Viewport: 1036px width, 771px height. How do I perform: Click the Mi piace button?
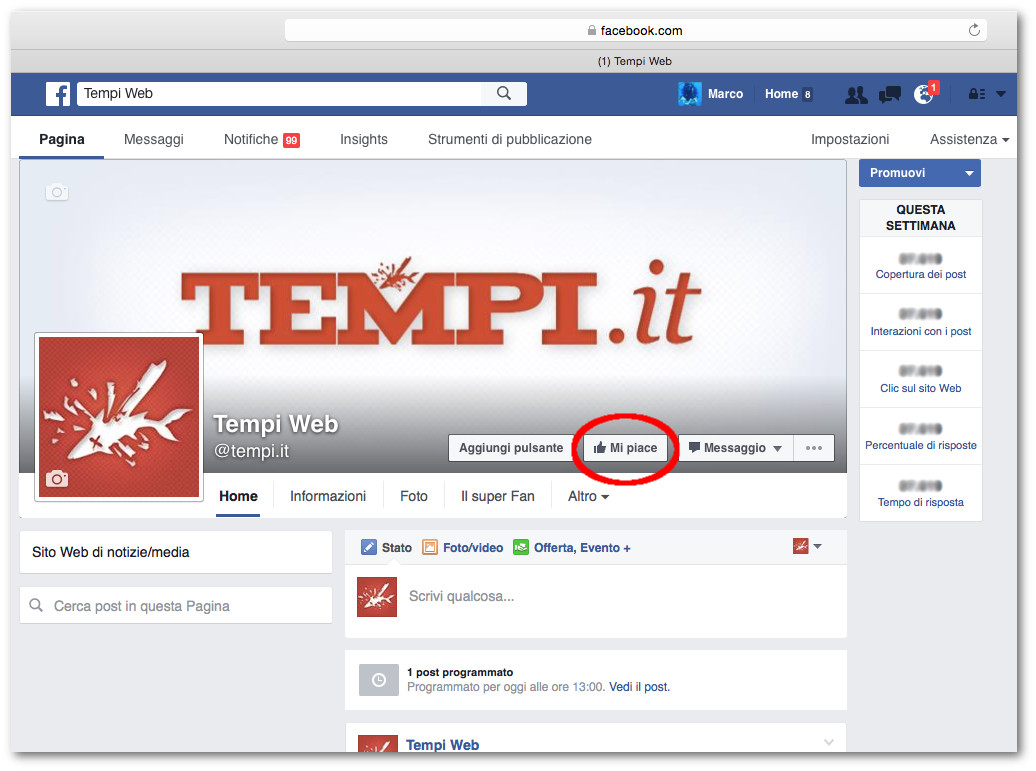point(625,448)
